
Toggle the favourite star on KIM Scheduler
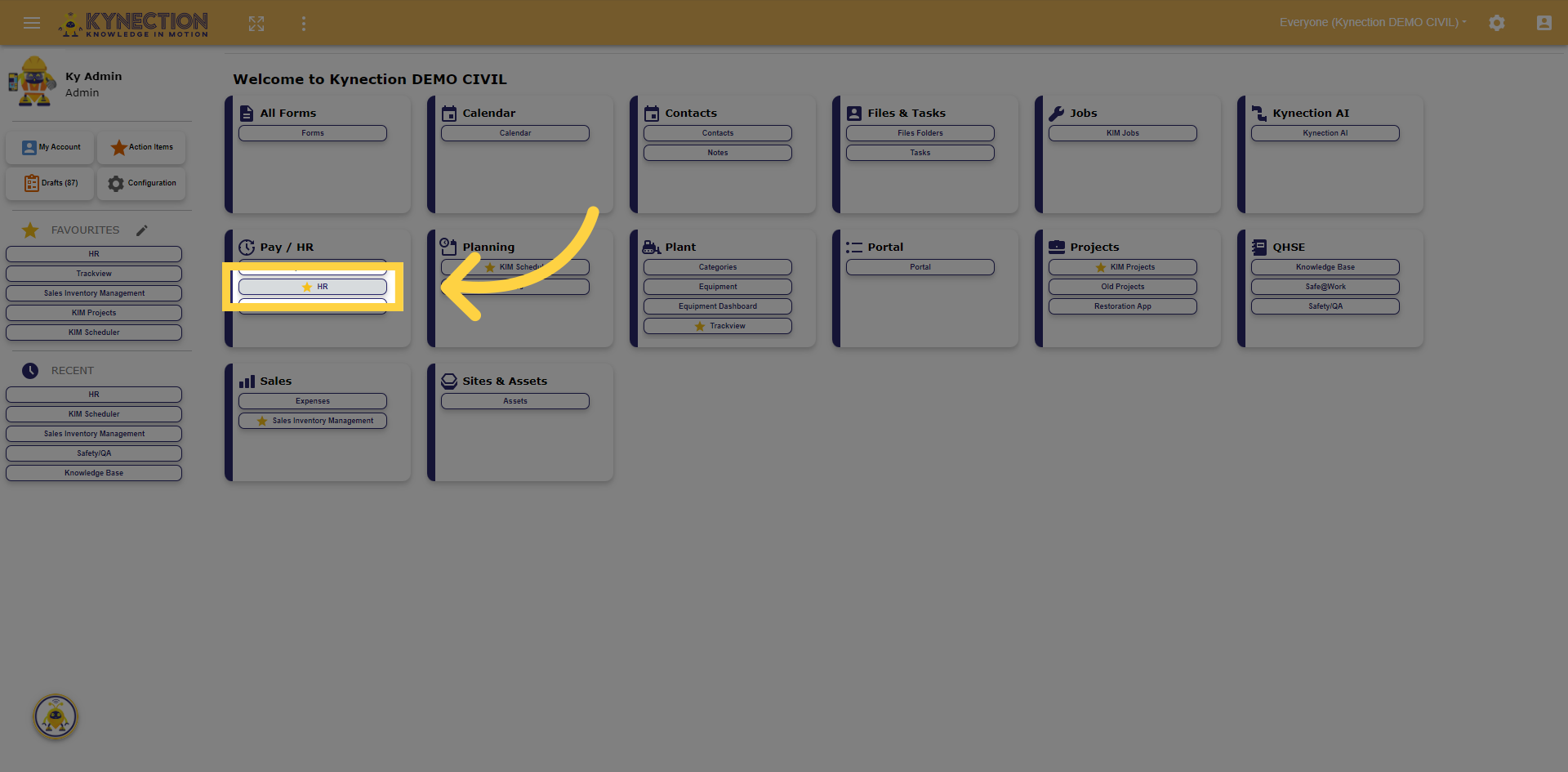(490, 266)
